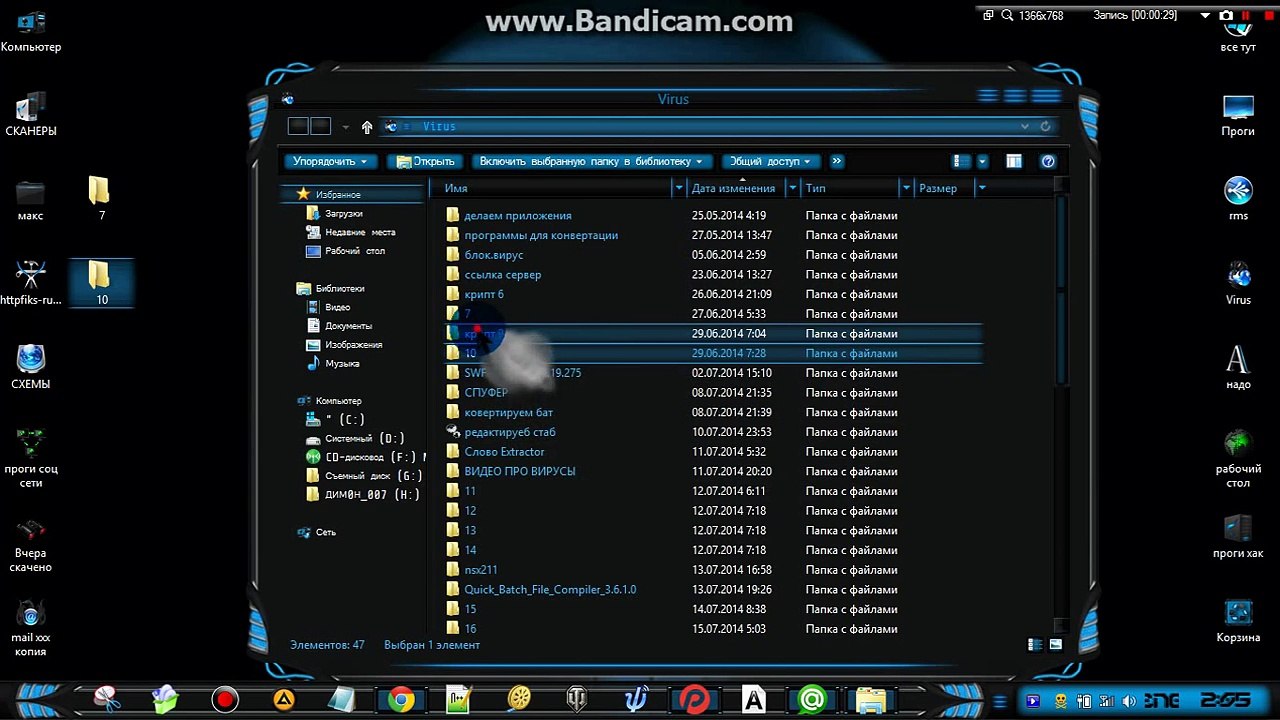Select Недавние места in navigation pane
Viewport: 1280px width, 720px height.
(x=360, y=232)
